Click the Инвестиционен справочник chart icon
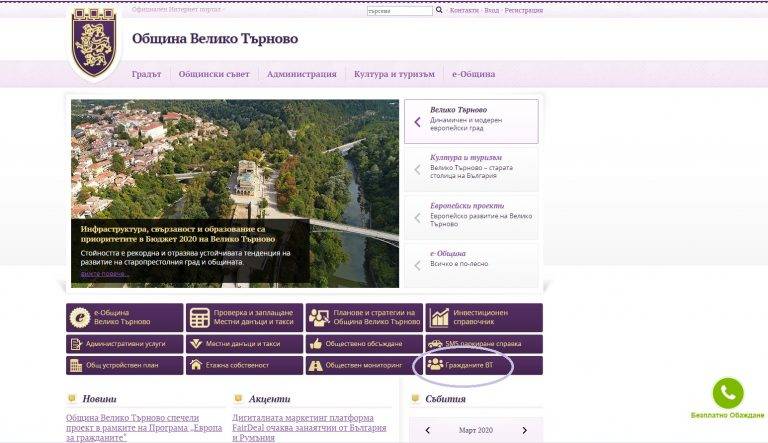The width and height of the screenshot is (768, 443). point(439,318)
